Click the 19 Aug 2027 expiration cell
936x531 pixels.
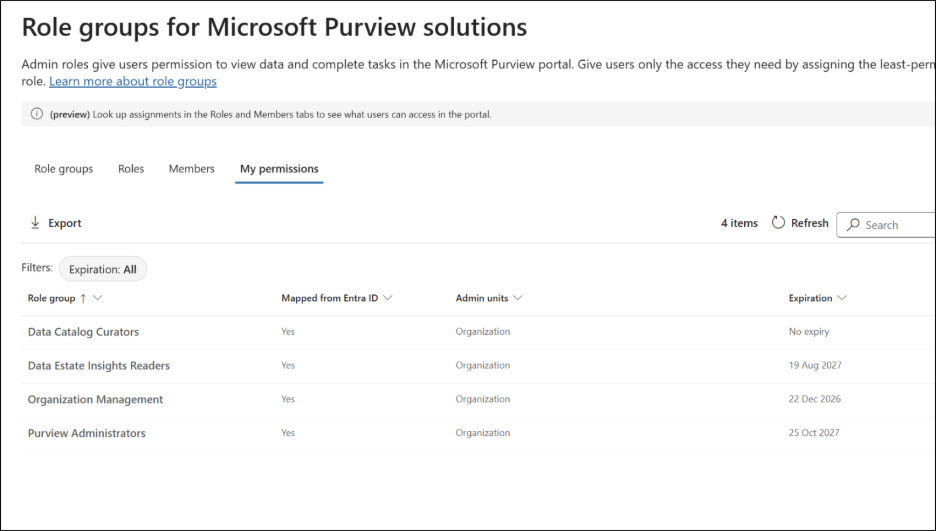click(815, 365)
